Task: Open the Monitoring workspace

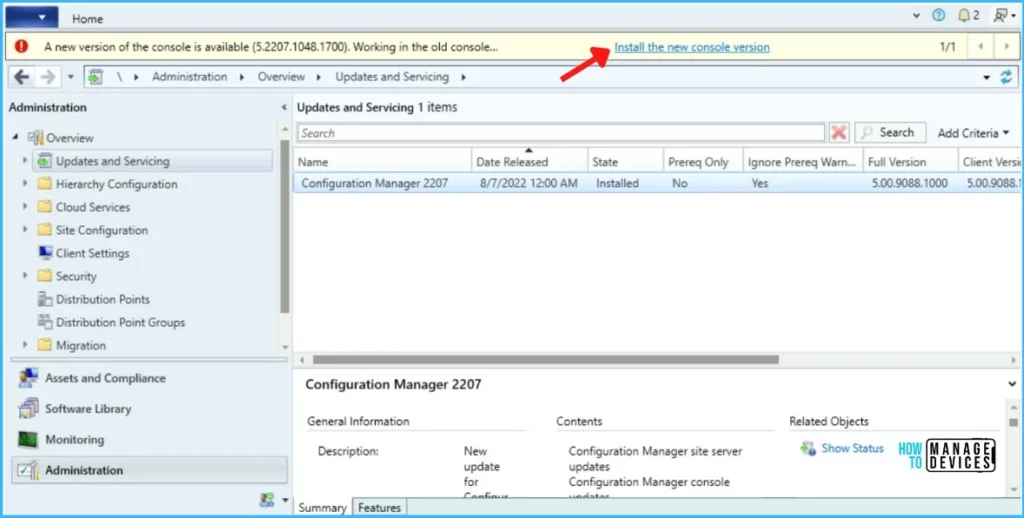Action: pyautogui.click(x=74, y=440)
